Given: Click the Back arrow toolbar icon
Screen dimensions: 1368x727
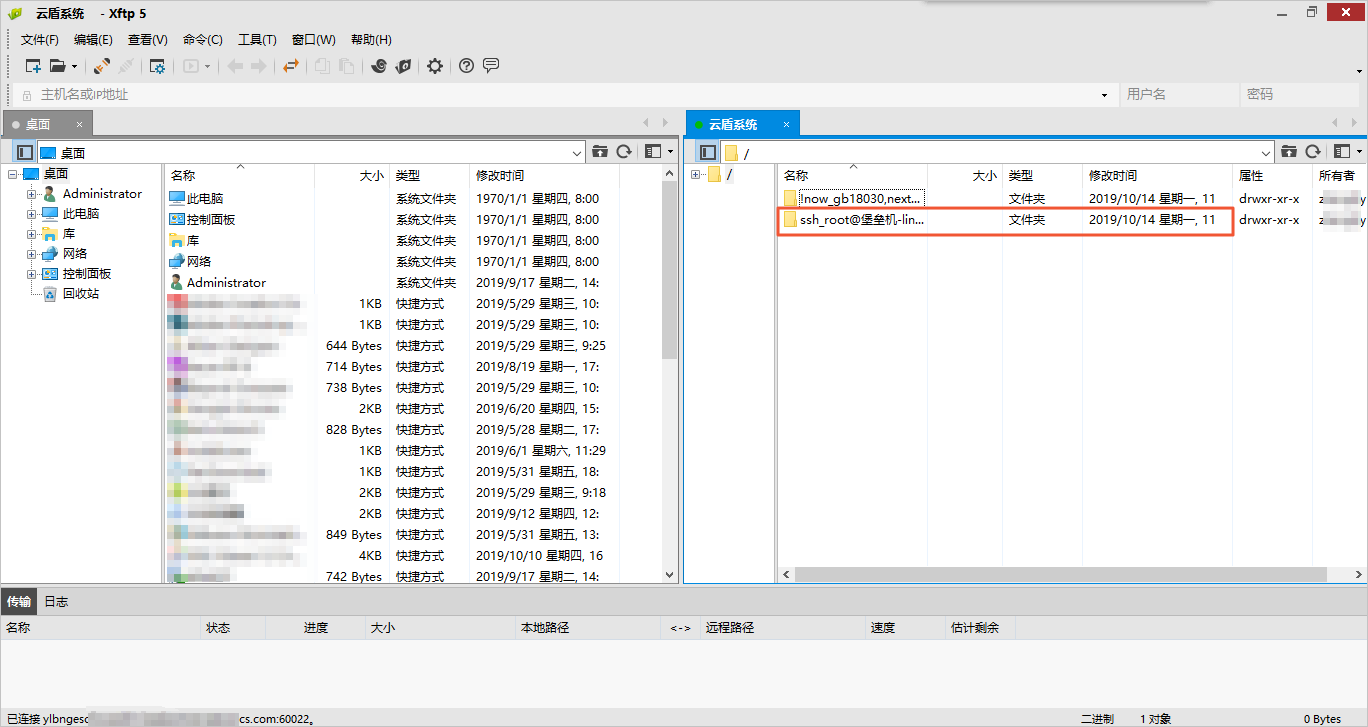Looking at the screenshot, I should [x=235, y=66].
